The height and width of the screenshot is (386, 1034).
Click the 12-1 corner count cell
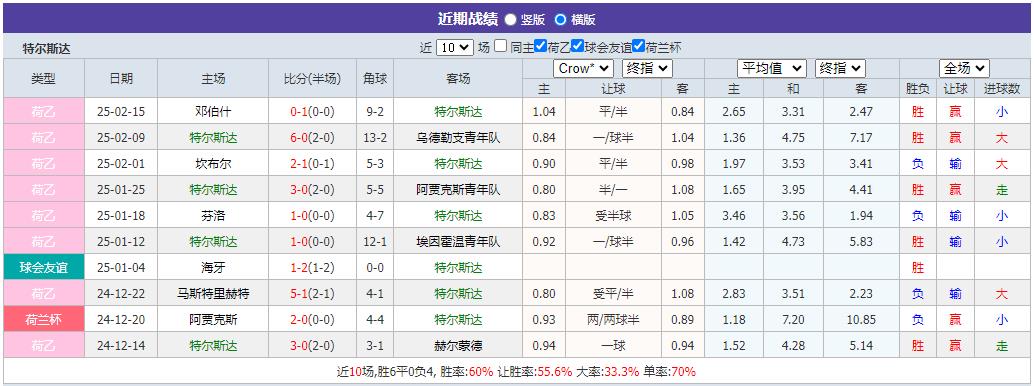376,242
